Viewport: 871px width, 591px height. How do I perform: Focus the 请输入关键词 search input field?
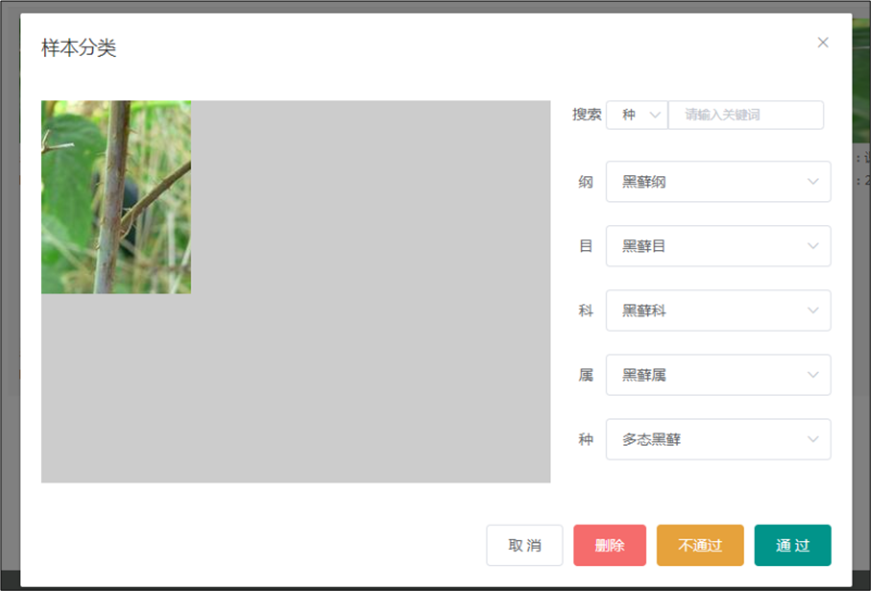click(x=745, y=115)
